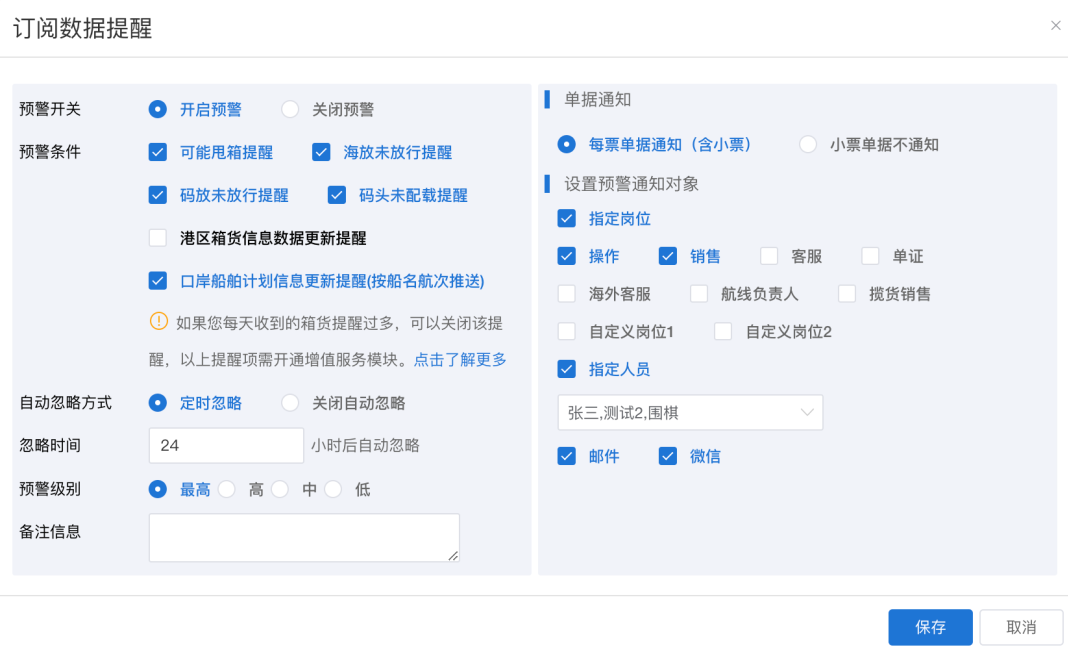Focus the 备注信息 text area

[x=304, y=538]
